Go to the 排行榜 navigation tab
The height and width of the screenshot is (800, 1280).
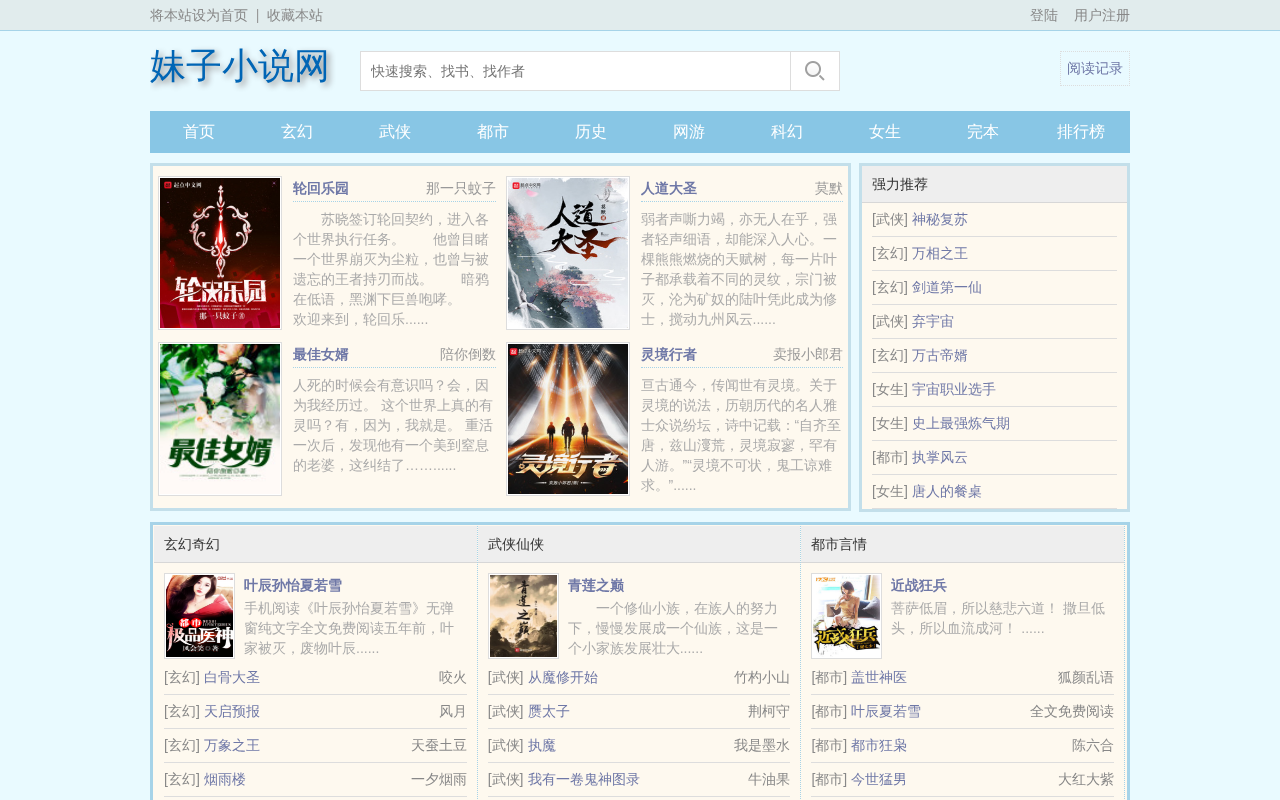click(1081, 132)
